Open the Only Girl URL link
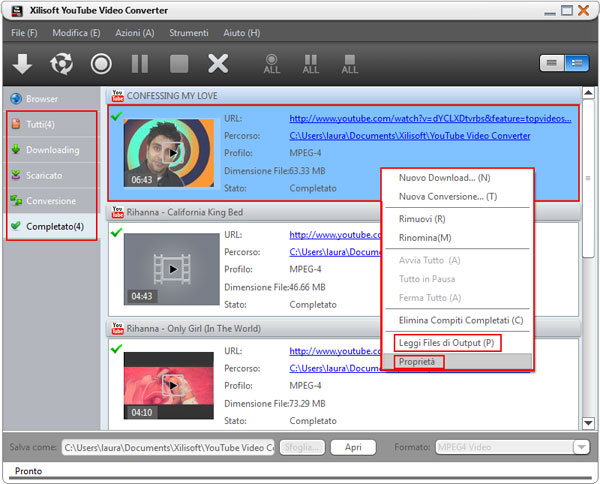 335,351
